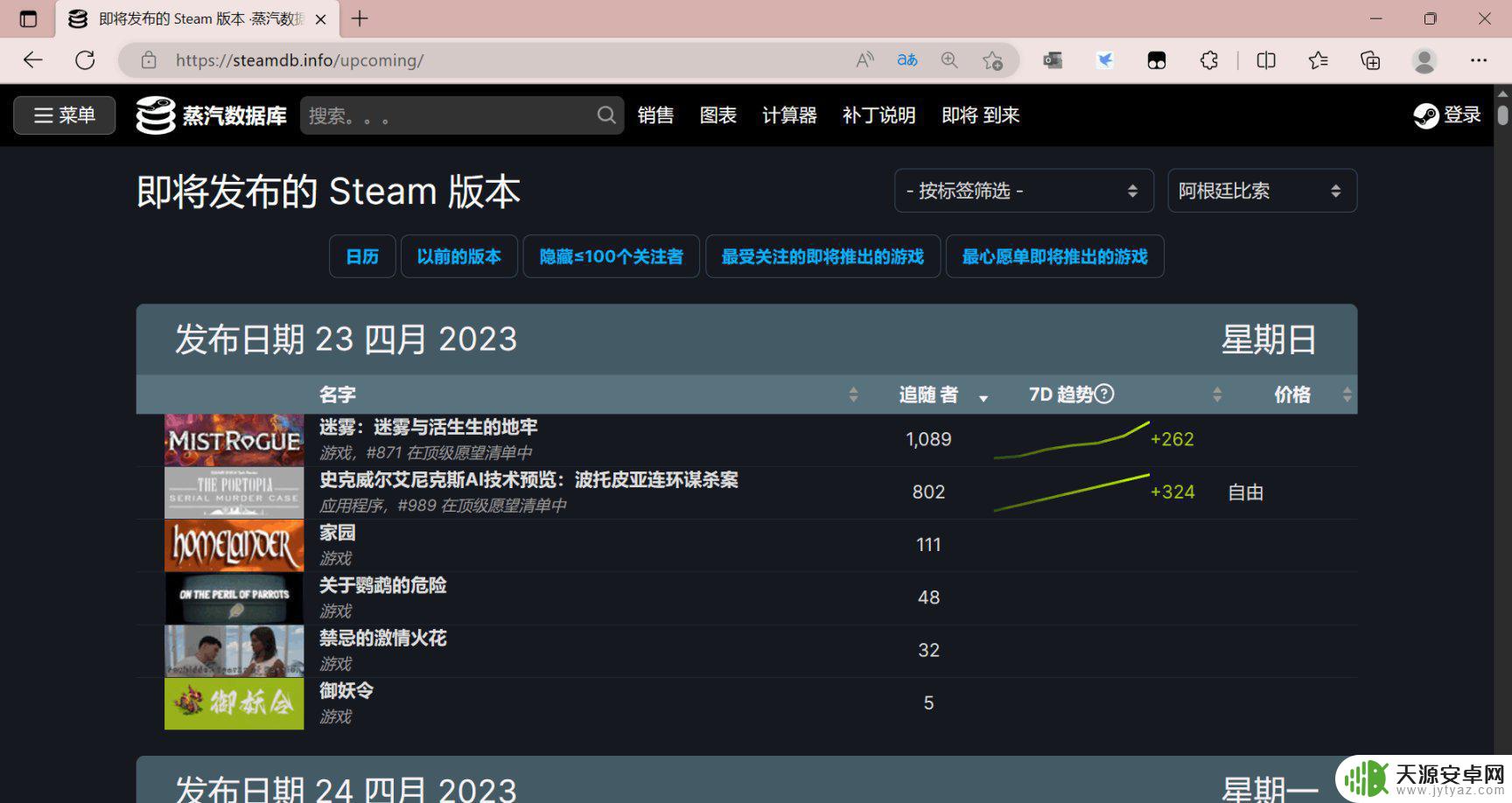Image resolution: width=1512 pixels, height=803 pixels.
Task: Open the read aloud icon
Action: pos(864,60)
